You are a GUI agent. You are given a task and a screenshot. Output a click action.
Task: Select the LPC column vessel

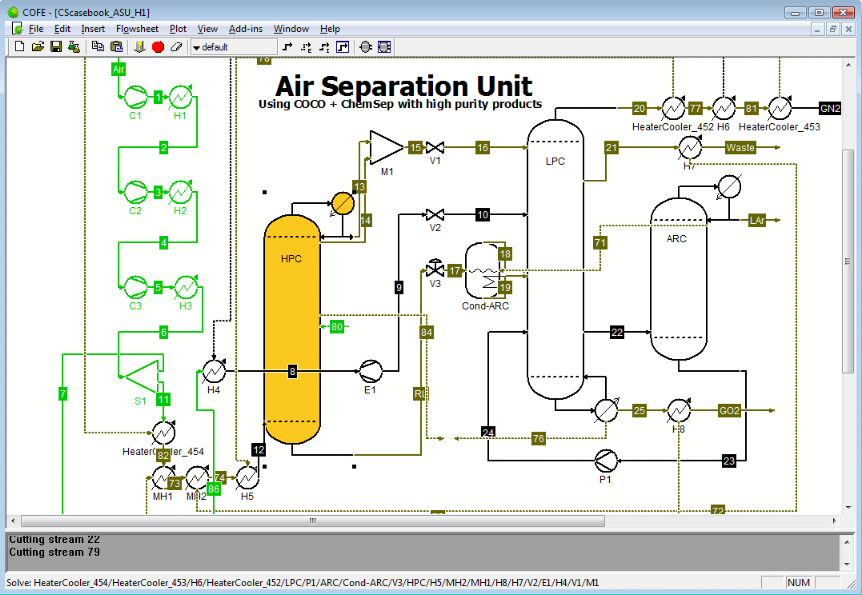pyautogui.click(x=555, y=258)
